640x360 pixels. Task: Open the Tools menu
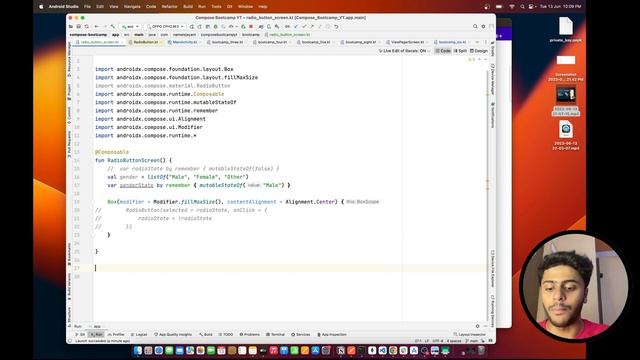tap(216, 7)
